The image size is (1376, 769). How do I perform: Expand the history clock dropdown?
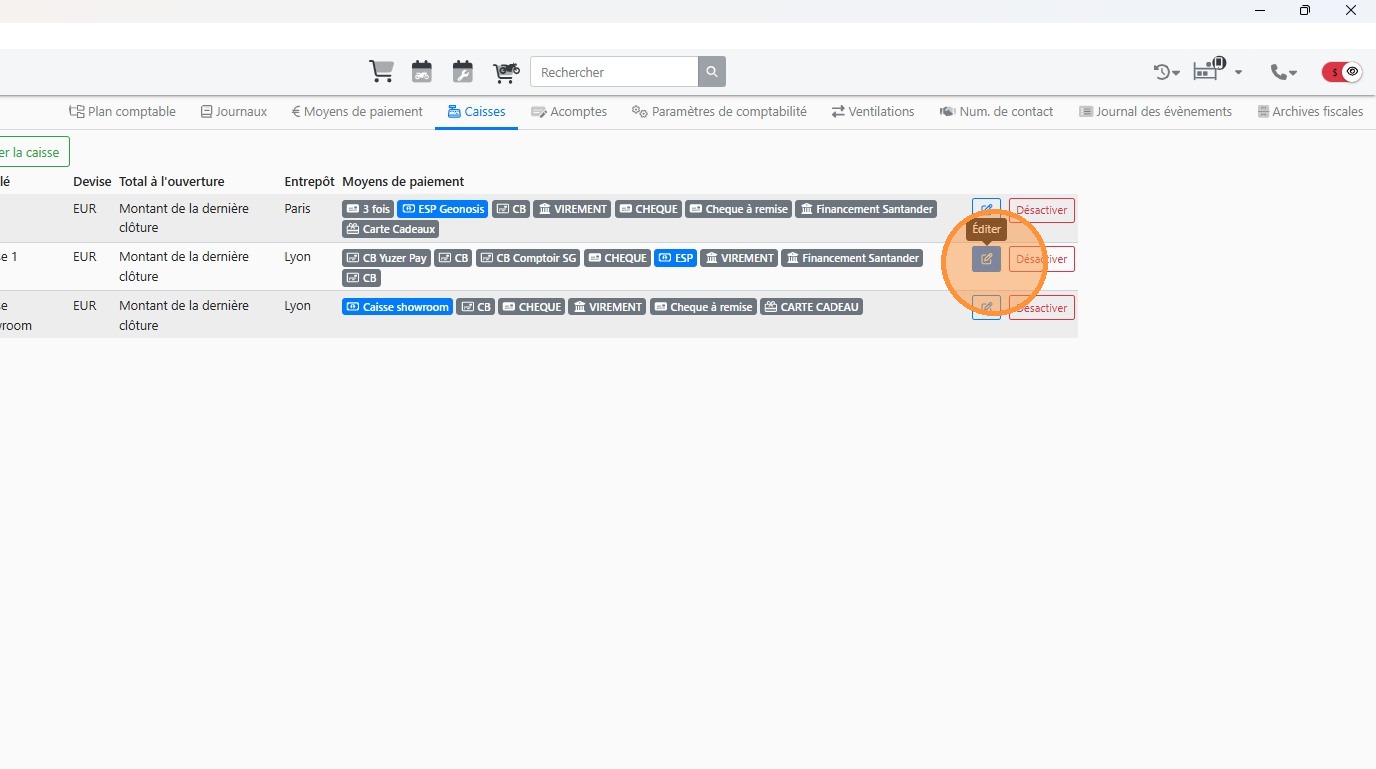click(1167, 72)
